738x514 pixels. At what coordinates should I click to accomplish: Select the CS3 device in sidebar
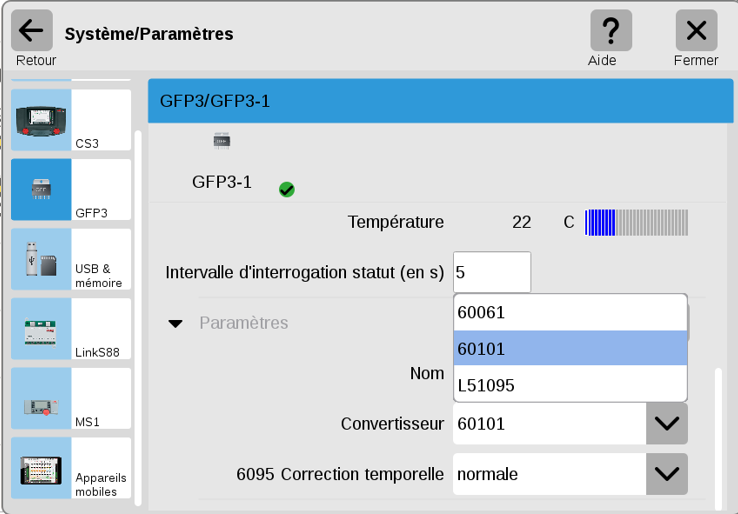tap(71, 120)
